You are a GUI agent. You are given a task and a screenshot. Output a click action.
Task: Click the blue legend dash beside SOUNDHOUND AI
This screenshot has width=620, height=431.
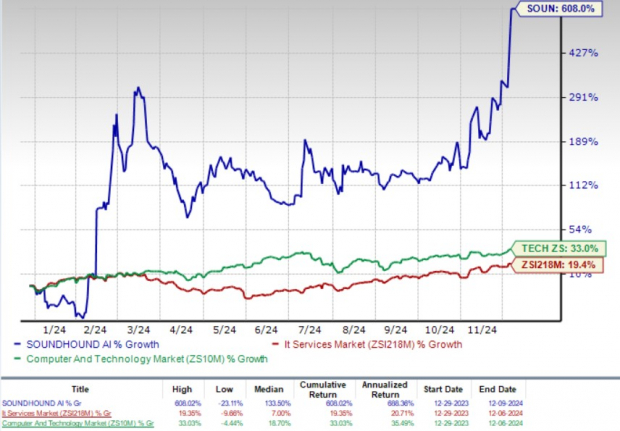(x=17, y=344)
